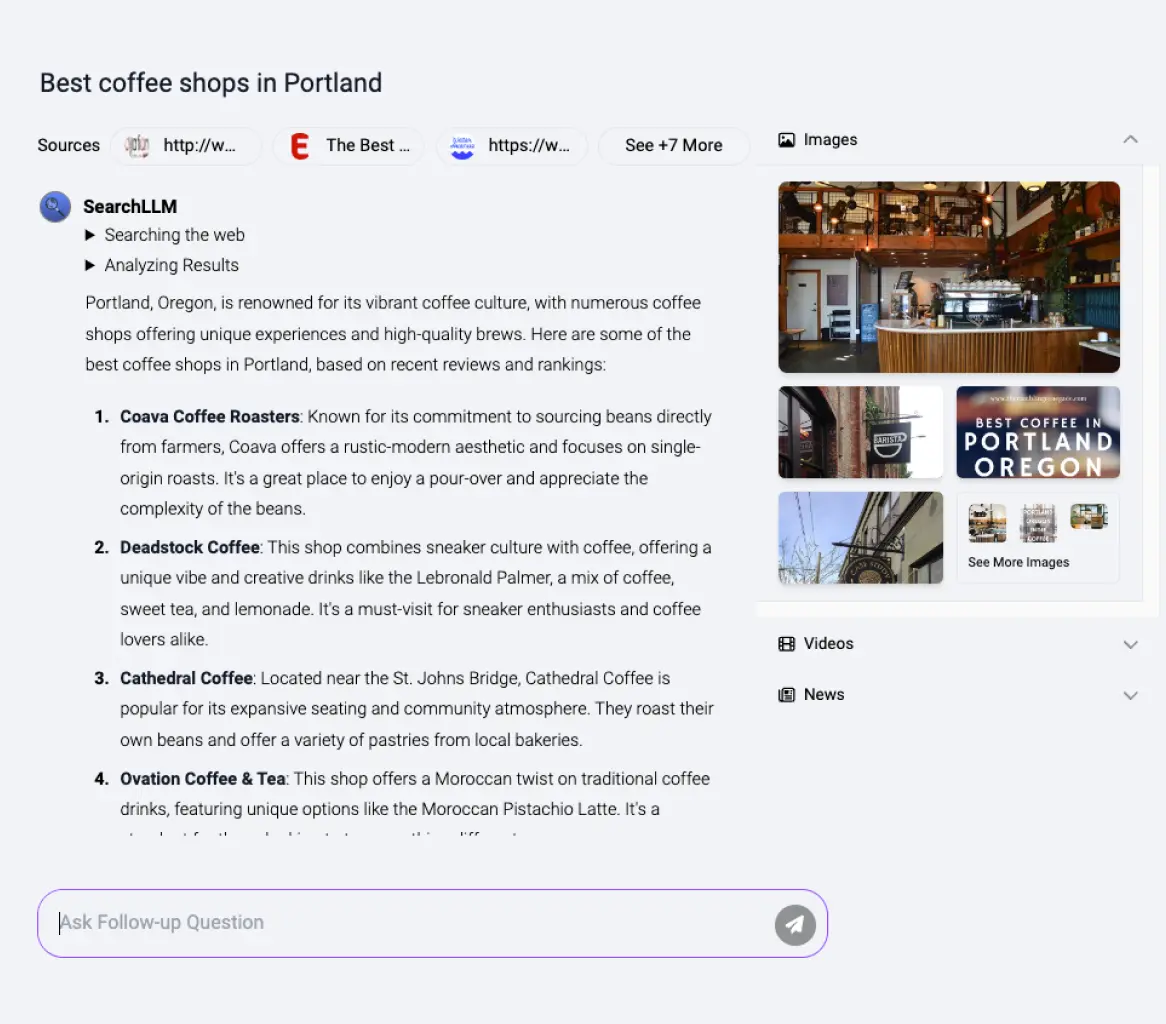Click the News newspaper icon
Image resolution: width=1166 pixels, height=1024 pixels.
[787, 695]
